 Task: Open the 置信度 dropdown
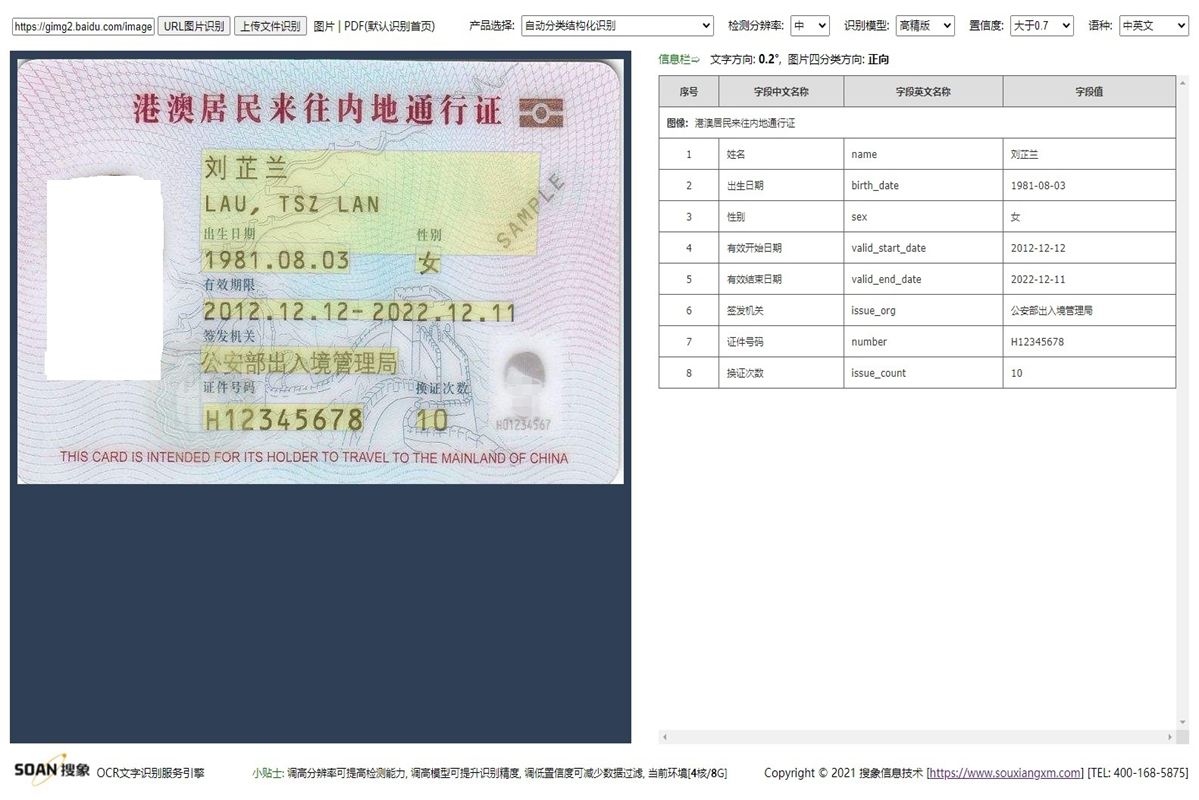1040,25
